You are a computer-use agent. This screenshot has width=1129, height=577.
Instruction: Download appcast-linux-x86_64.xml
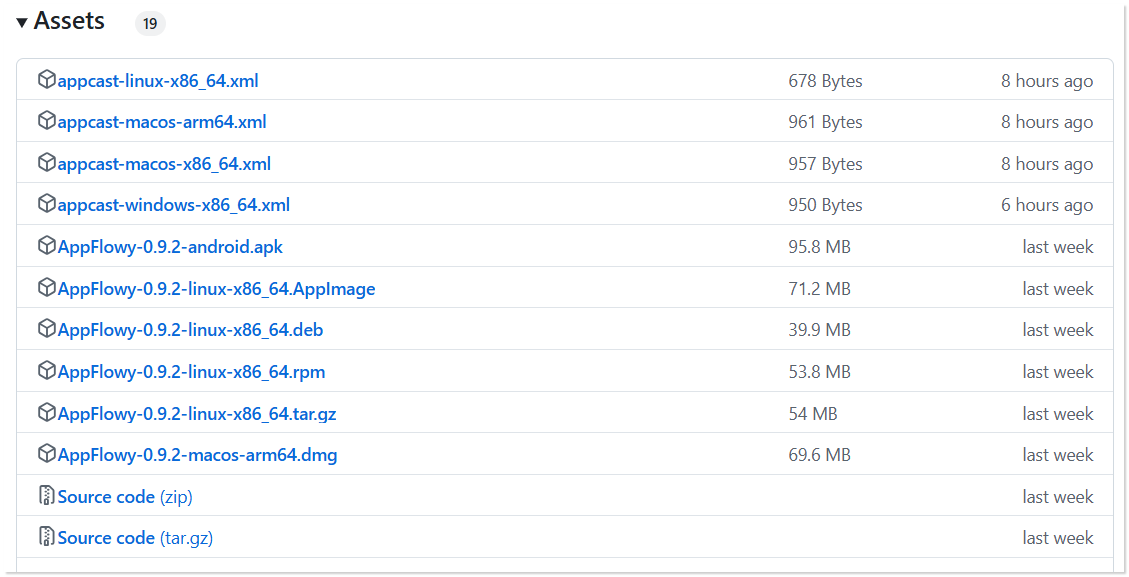click(158, 81)
